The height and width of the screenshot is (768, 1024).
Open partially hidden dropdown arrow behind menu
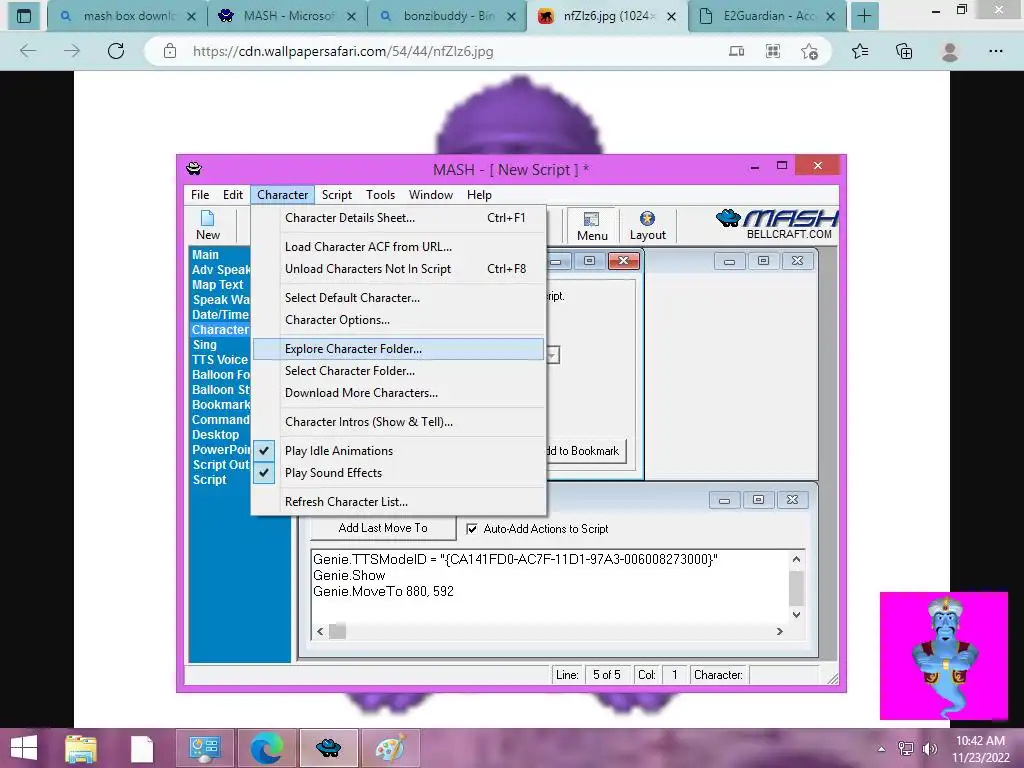[x=553, y=355]
